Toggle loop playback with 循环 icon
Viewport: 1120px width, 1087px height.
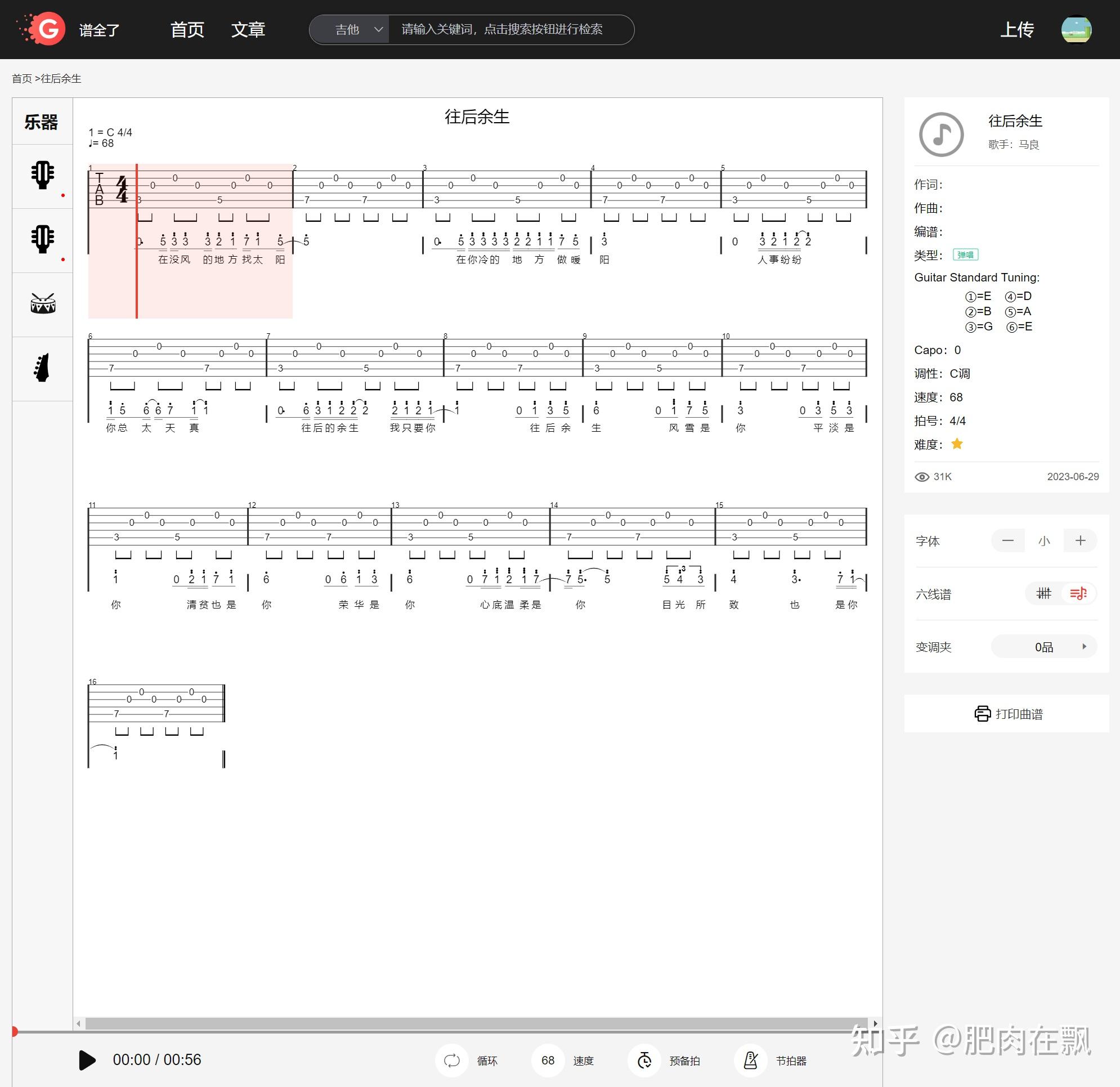pos(451,1060)
